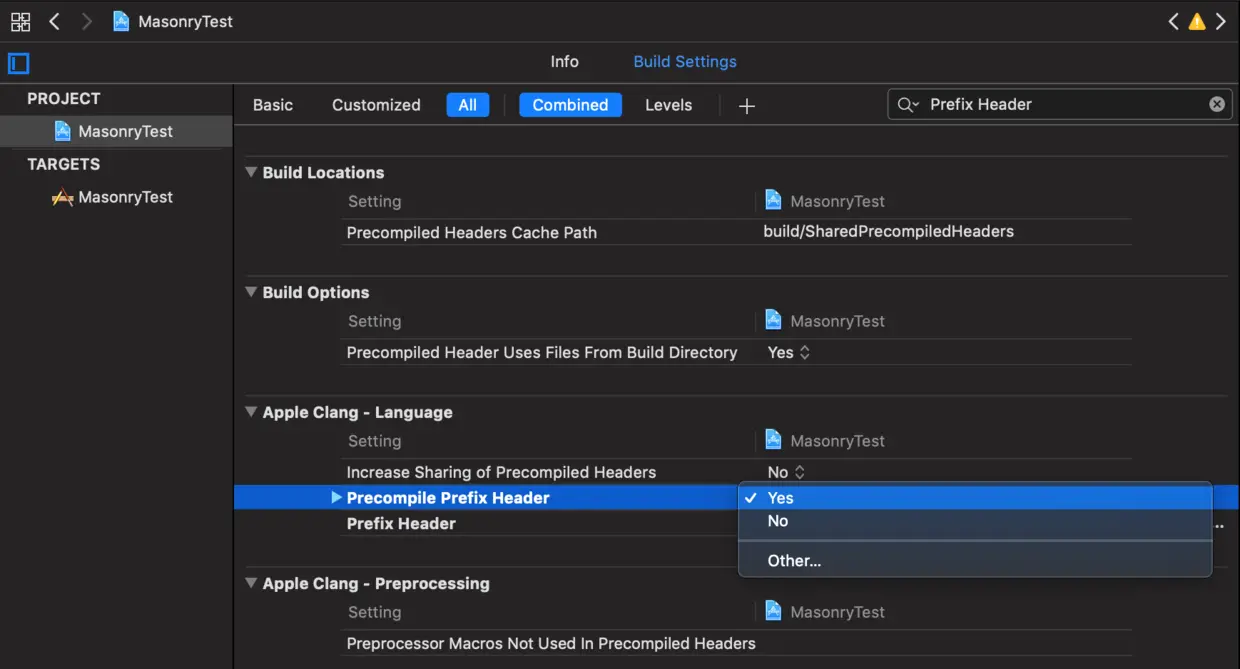This screenshot has height=669, width=1240.
Task: Click the project icon in the Apple Clang - Preprocessing header
Action: coord(773,611)
